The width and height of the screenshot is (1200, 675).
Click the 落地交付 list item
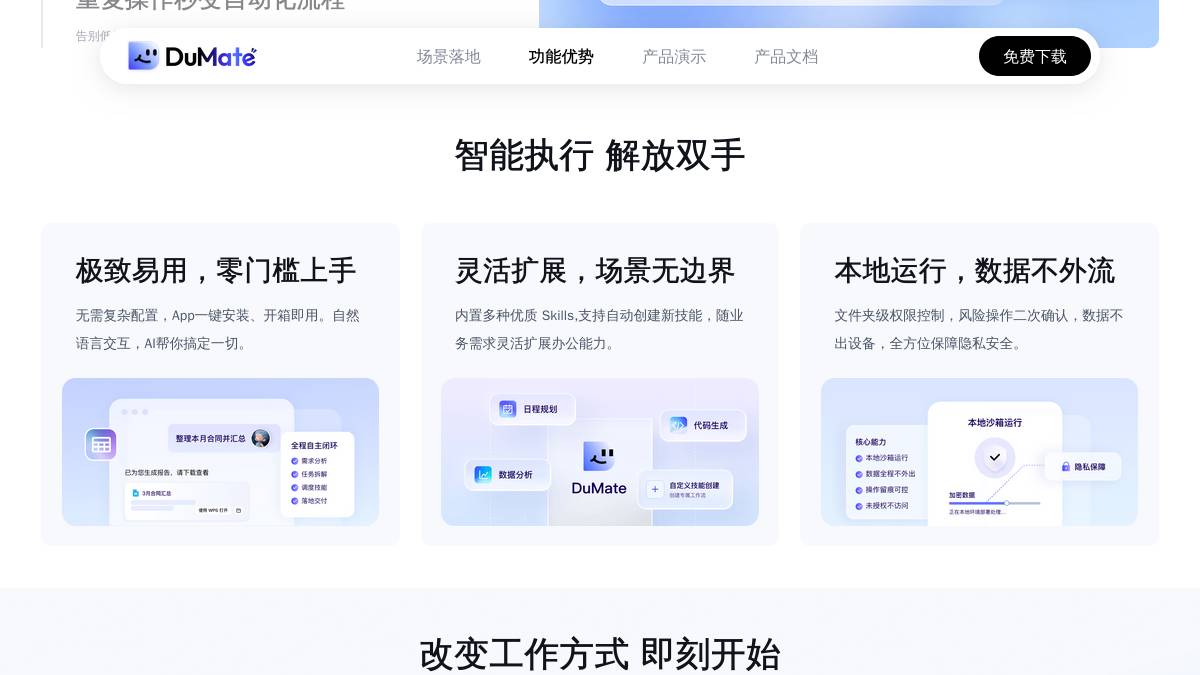tap(309, 500)
